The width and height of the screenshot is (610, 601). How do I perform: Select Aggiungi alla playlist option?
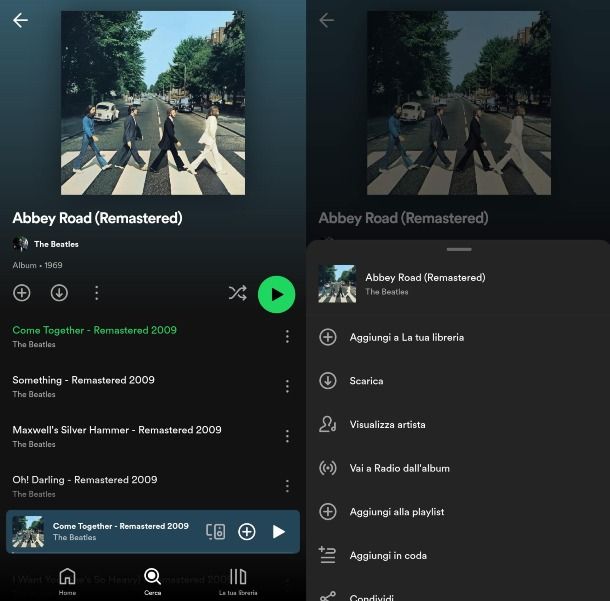coord(458,512)
